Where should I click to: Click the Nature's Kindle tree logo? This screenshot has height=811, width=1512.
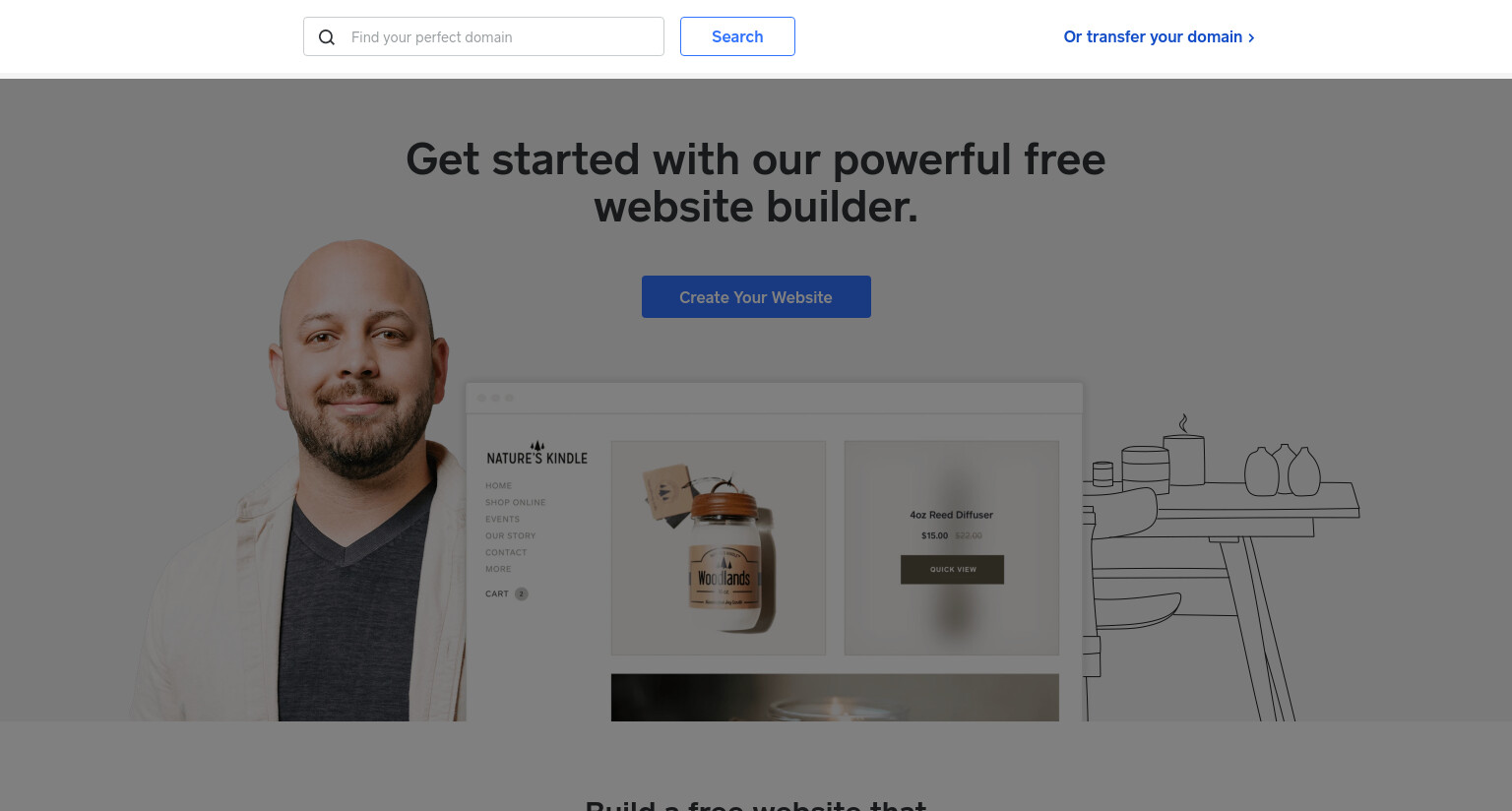coord(537,446)
